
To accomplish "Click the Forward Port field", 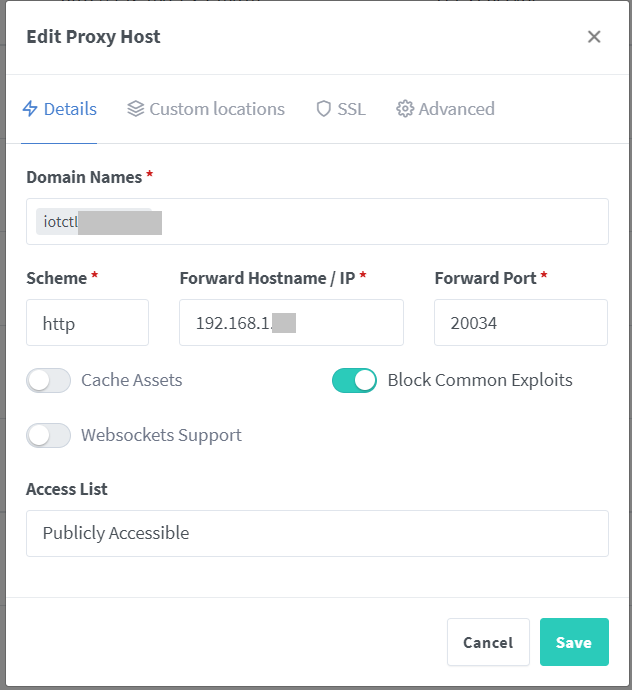I will 520,323.
